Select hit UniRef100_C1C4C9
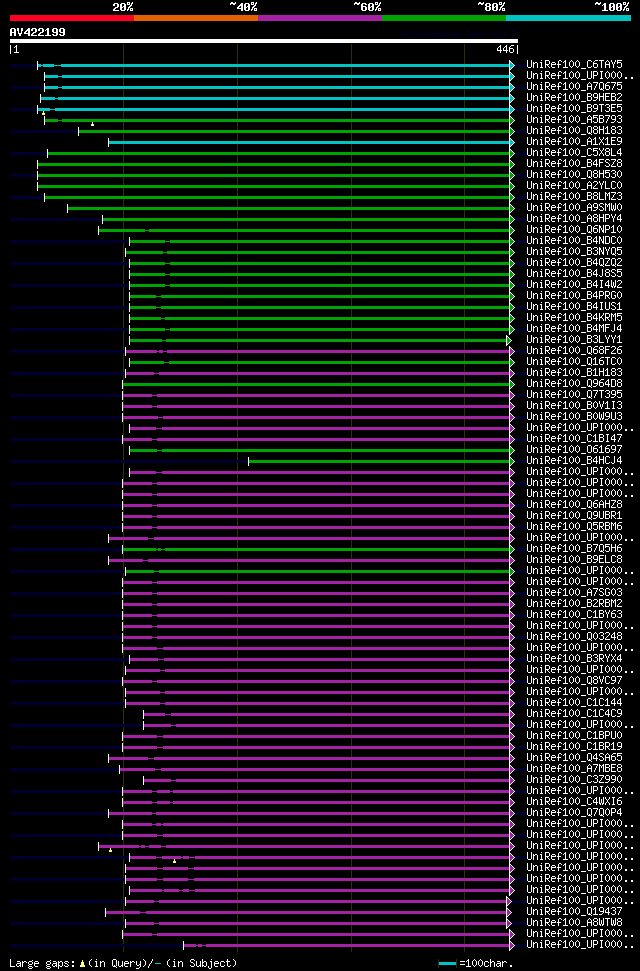The width and height of the screenshot is (640, 971). [574, 714]
